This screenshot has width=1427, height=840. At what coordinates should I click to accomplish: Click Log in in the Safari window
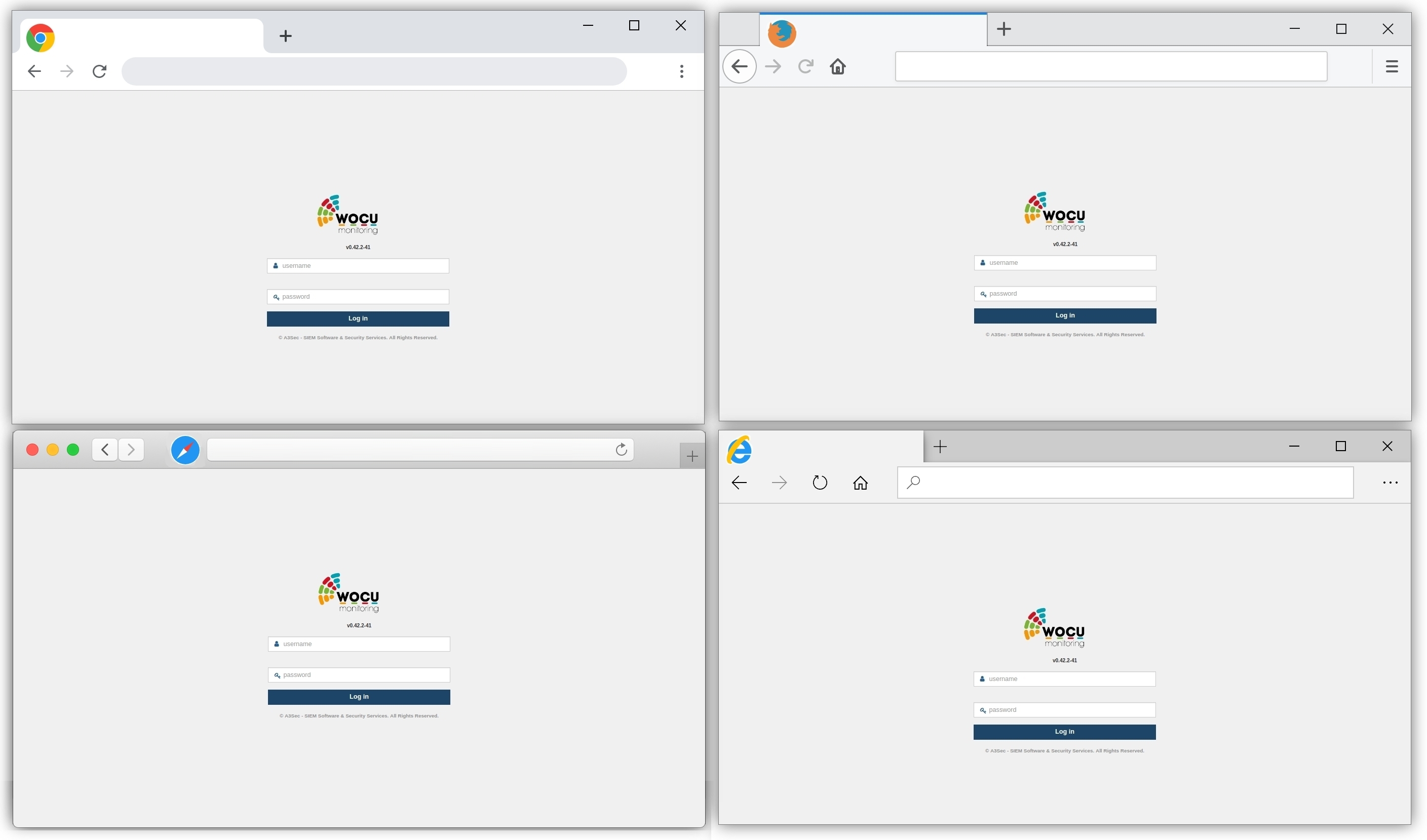(x=359, y=698)
